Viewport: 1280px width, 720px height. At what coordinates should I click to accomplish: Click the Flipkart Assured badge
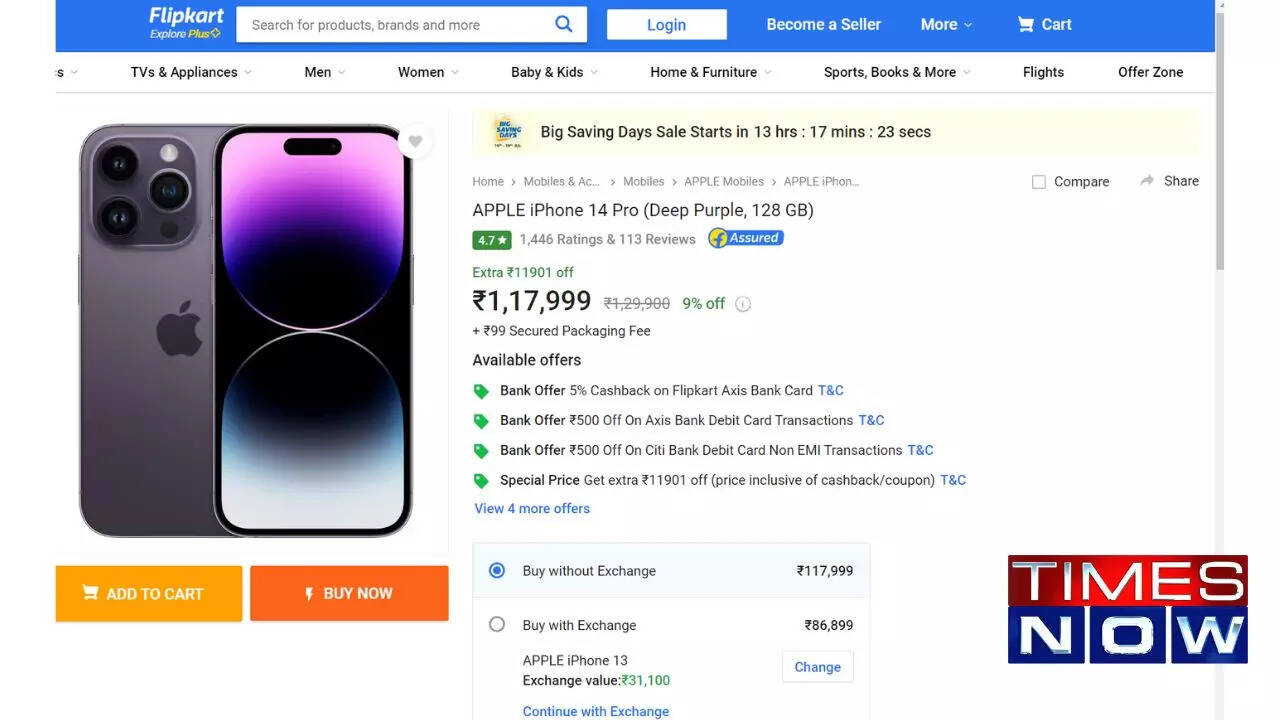745,238
